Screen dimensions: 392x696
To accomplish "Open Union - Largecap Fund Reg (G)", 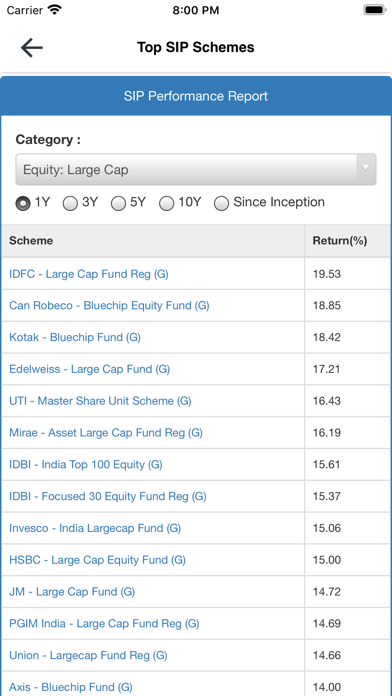I will pyautogui.click(x=88, y=655).
